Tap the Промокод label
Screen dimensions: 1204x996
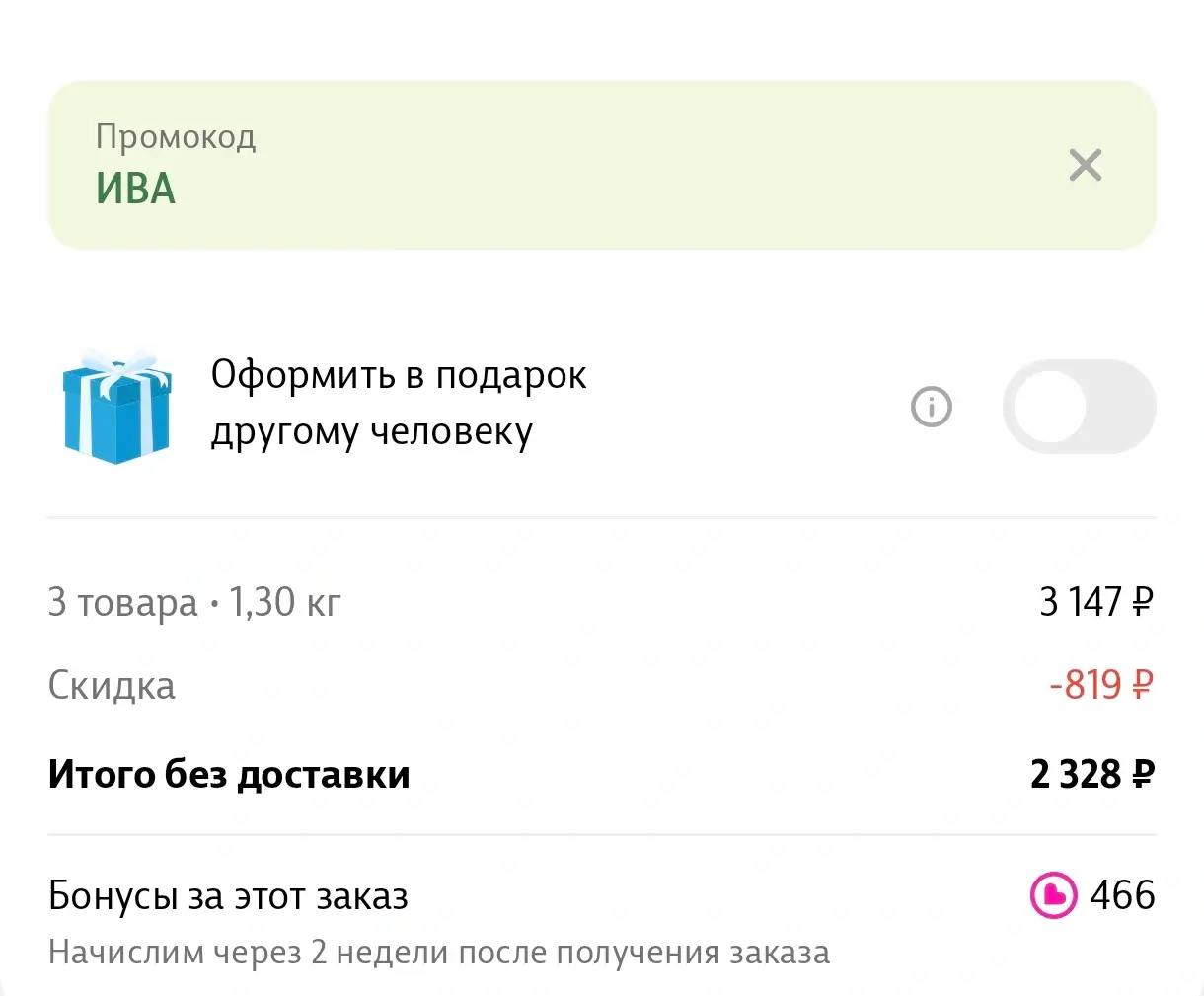[176, 136]
